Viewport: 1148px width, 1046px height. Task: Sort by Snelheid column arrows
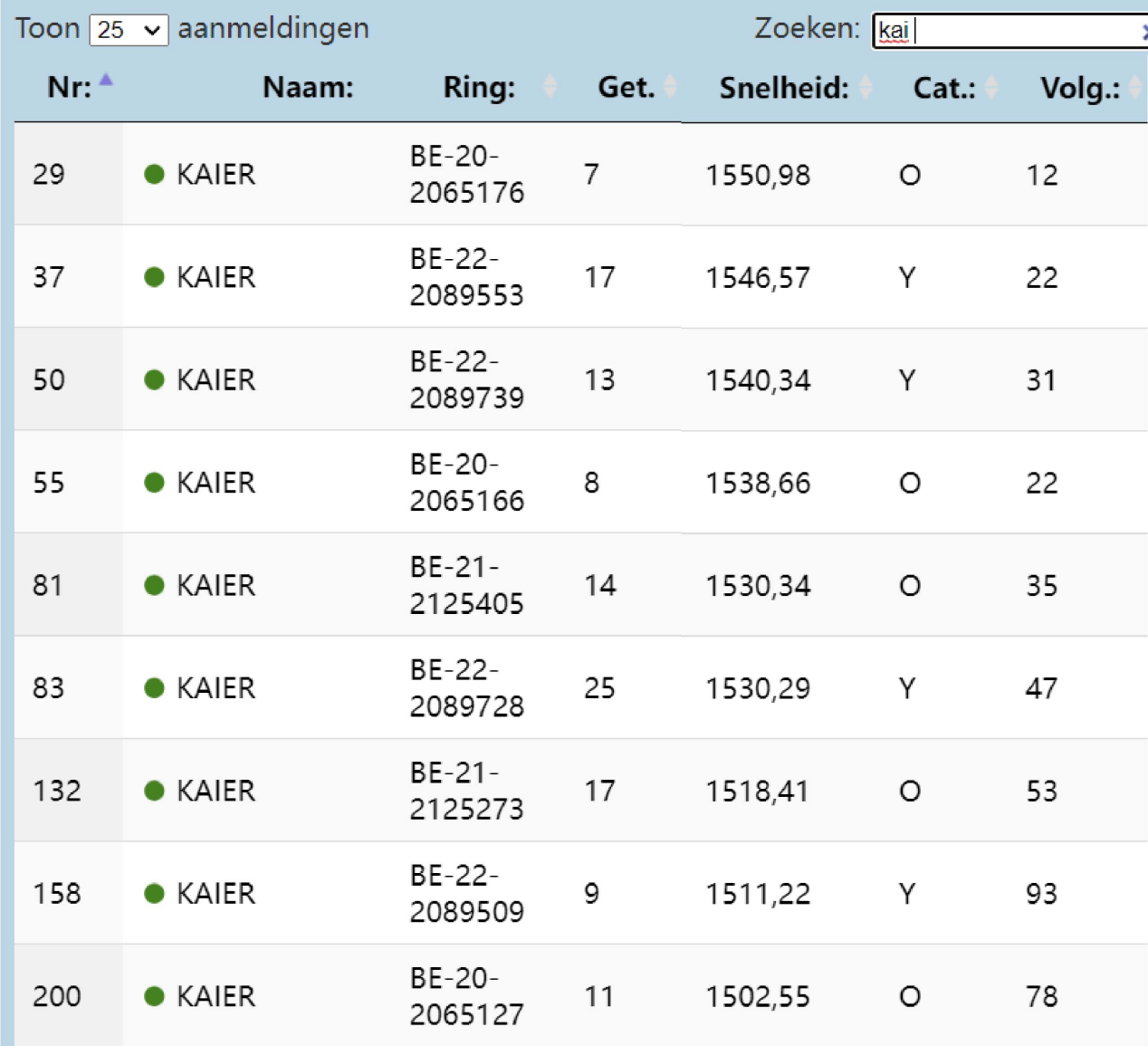pyautogui.click(x=866, y=87)
